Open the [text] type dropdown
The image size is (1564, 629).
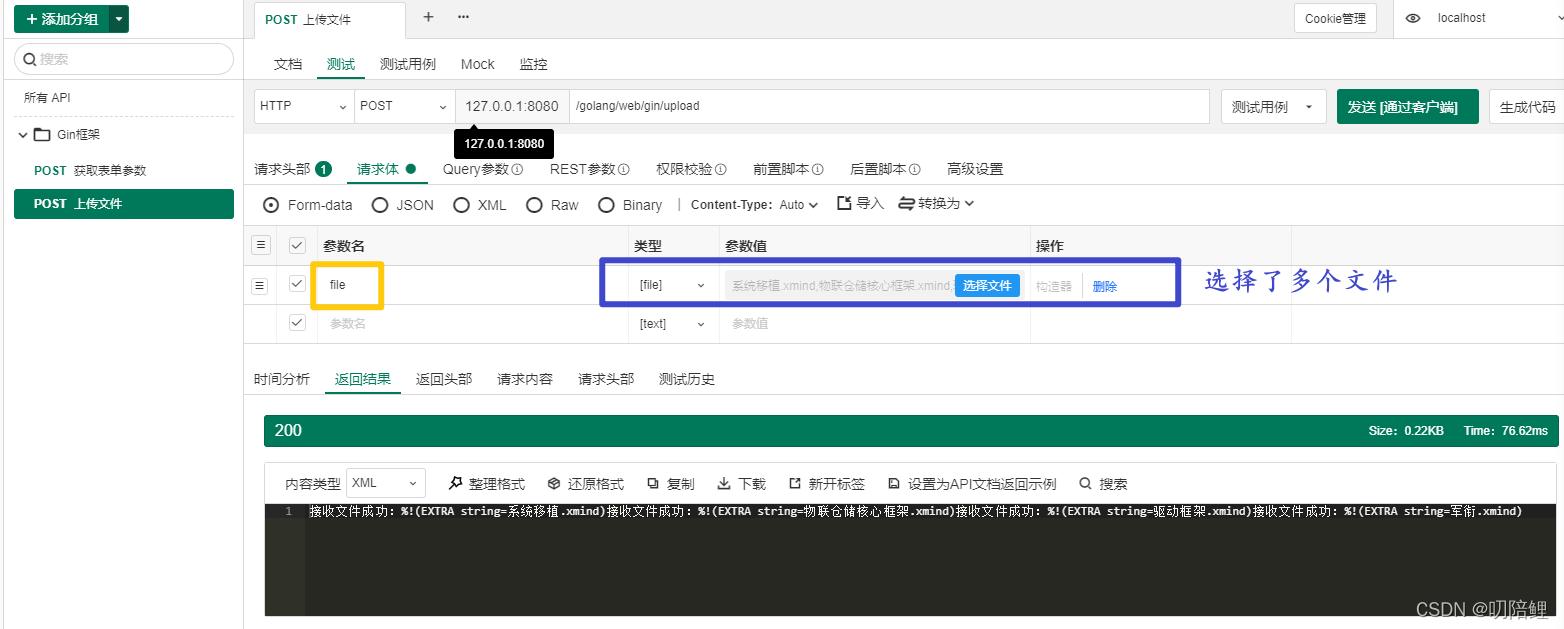pos(672,324)
